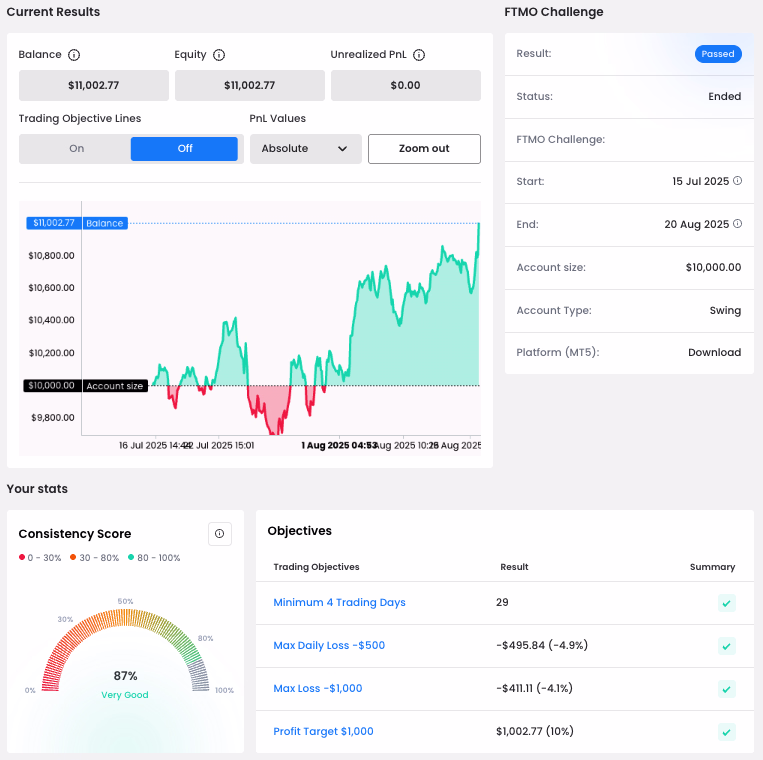Click the $1,002.77 (10%) result
This screenshot has width=763, height=760.
(535, 731)
